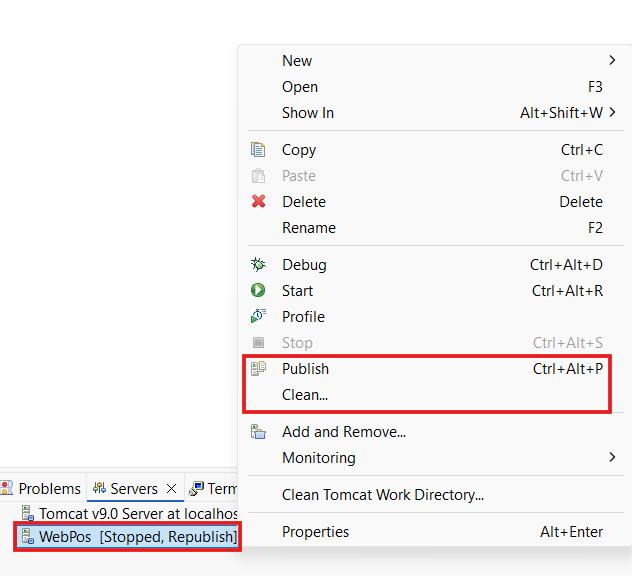Expand the Show In submenu arrow
This screenshot has height=576, width=632.
click(612, 112)
